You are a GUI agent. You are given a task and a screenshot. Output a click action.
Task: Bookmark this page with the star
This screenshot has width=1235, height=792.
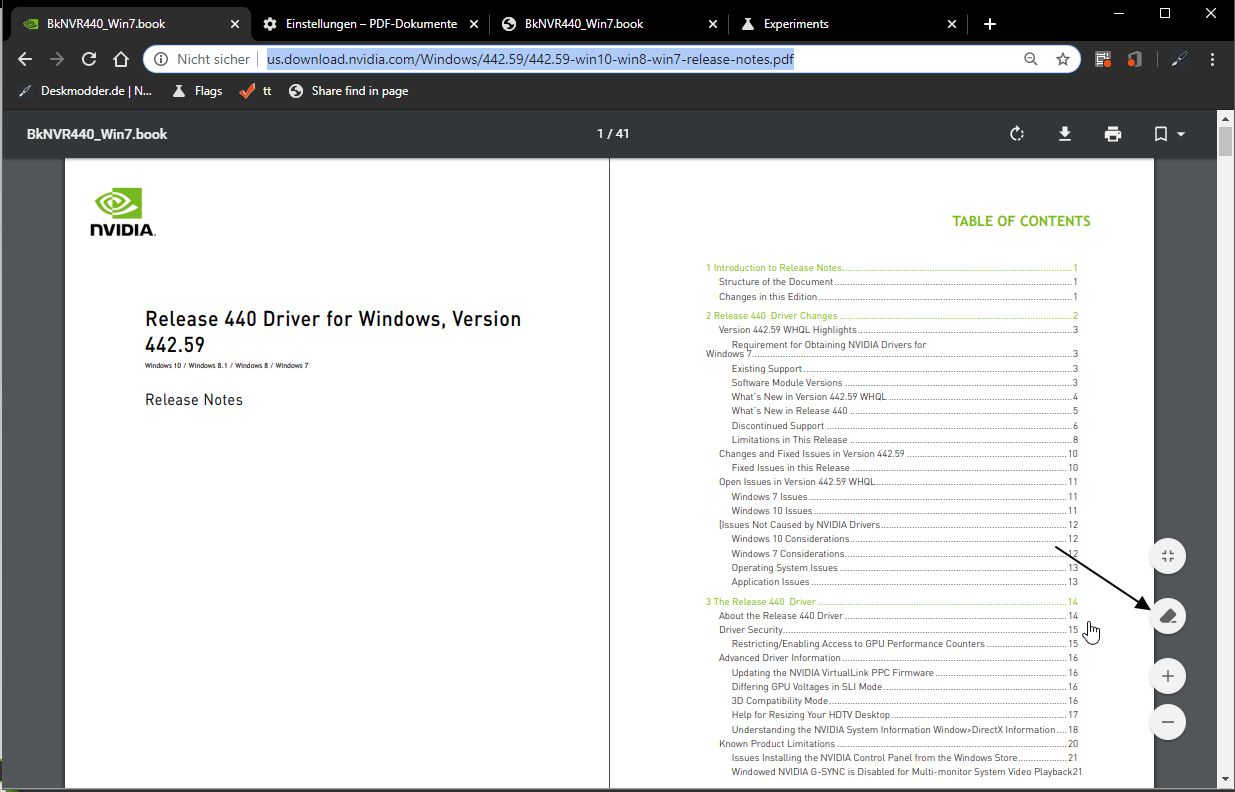click(1063, 59)
